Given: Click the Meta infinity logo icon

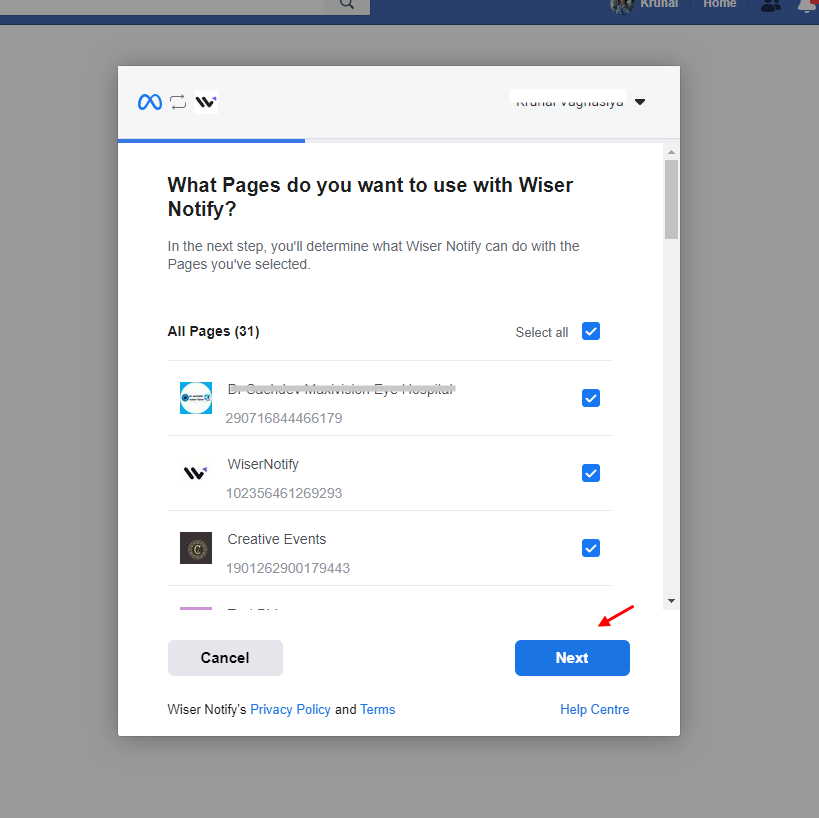Looking at the screenshot, I should click(x=150, y=102).
